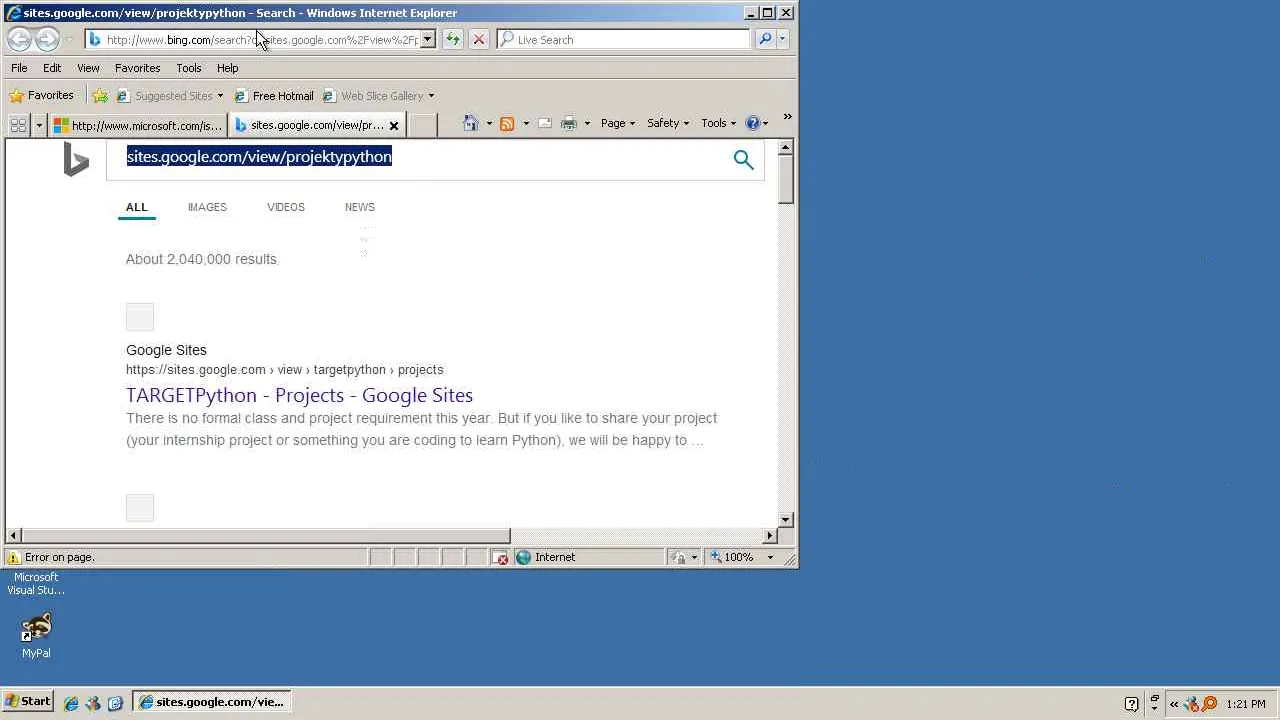Click the horizontal scrollbar right arrow
This screenshot has width=1280, height=720.
click(770, 536)
